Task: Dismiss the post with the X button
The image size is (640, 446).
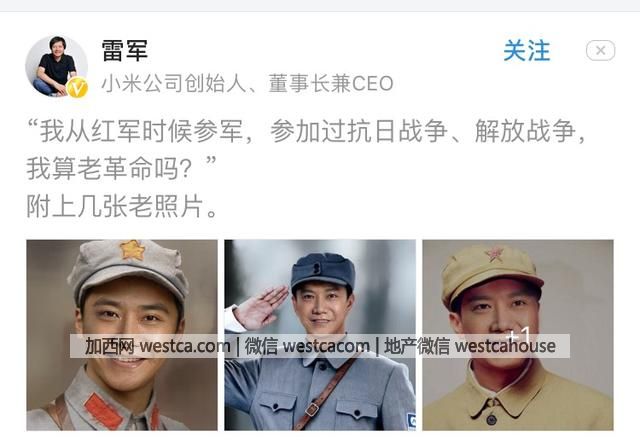Action: click(x=600, y=51)
